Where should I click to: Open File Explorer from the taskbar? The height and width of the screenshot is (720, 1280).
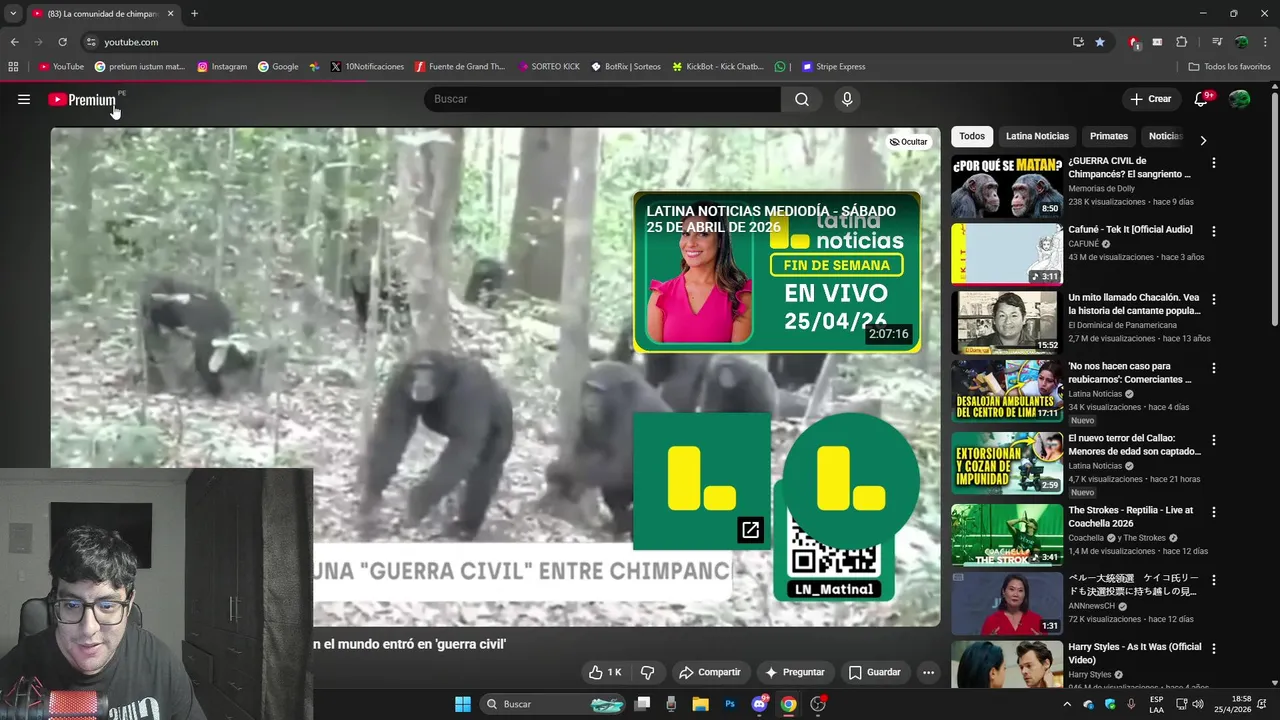(700, 704)
